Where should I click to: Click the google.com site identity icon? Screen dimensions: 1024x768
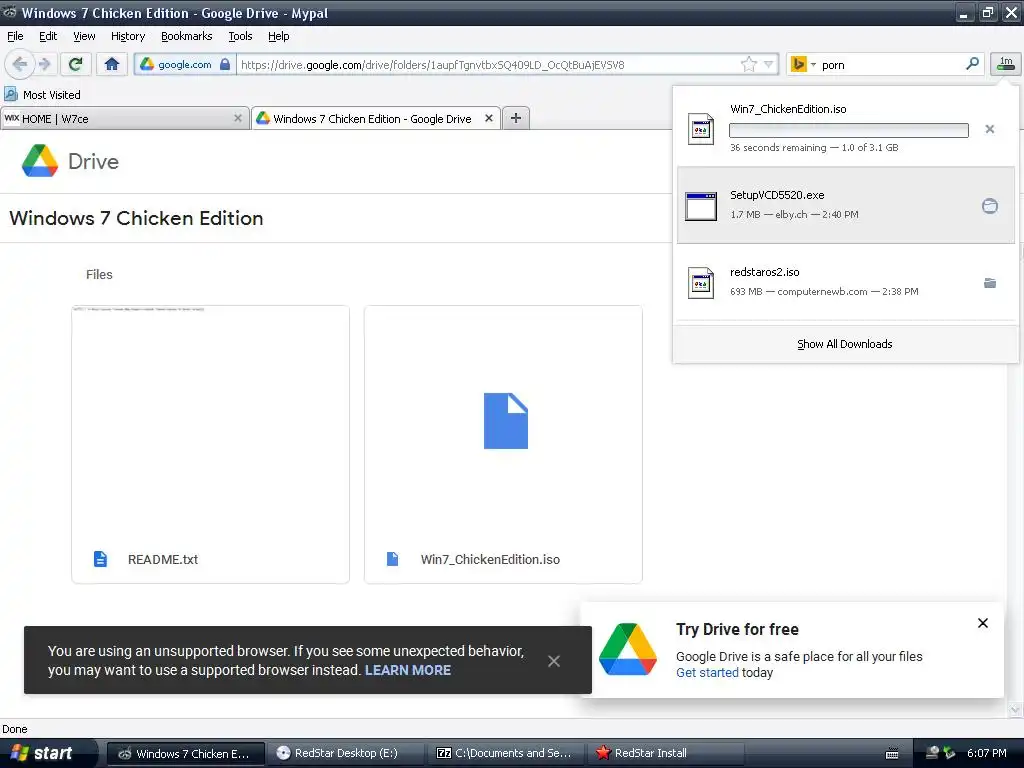tap(184, 65)
